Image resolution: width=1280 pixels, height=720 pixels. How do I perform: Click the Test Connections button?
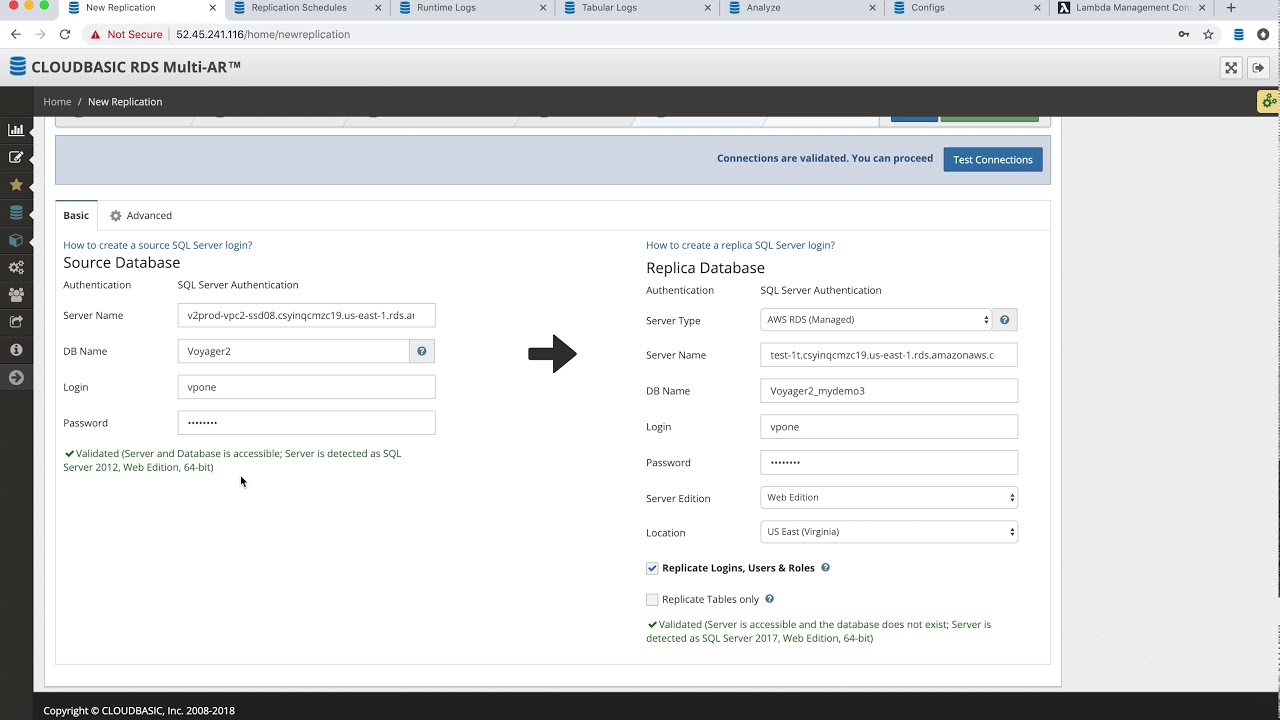point(993,160)
